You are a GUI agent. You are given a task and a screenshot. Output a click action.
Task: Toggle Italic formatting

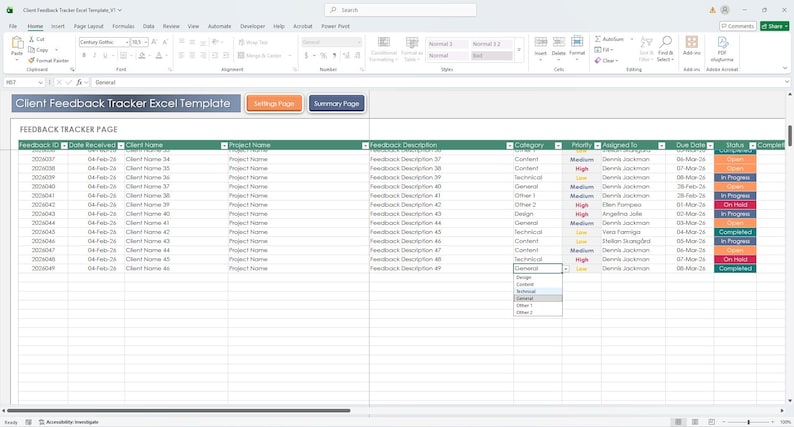click(x=95, y=55)
